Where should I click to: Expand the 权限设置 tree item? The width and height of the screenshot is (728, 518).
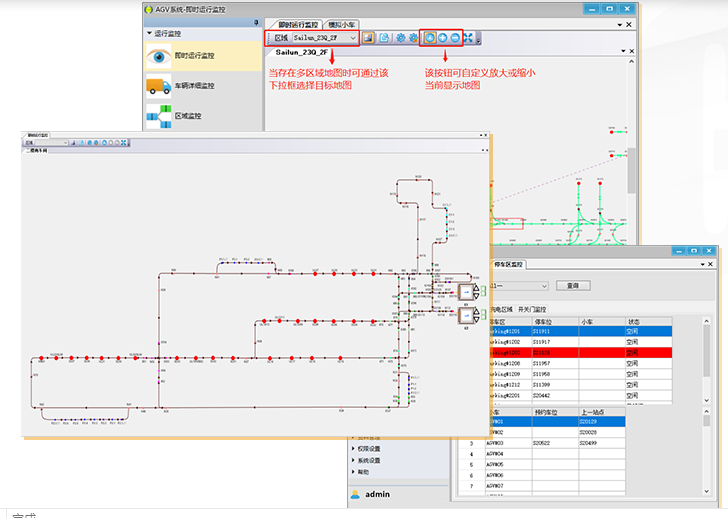click(368, 448)
